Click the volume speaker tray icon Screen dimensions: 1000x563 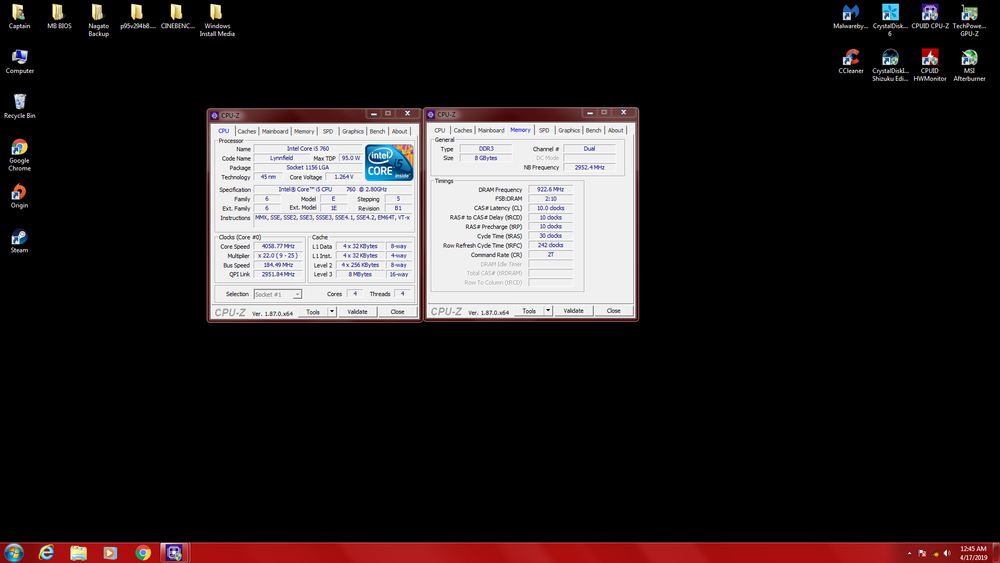(947, 553)
